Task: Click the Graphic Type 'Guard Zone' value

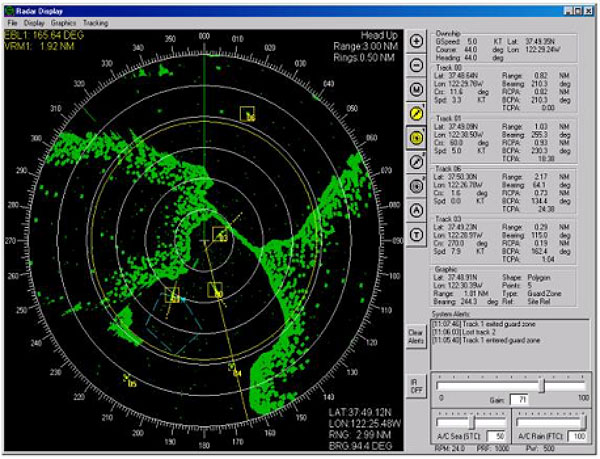Action: 544,293
